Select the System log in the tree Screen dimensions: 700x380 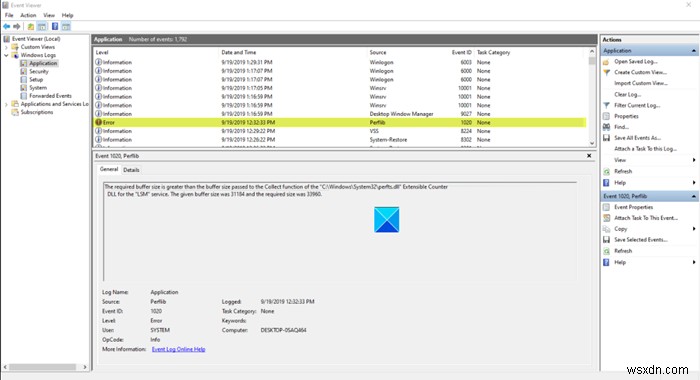(38, 88)
